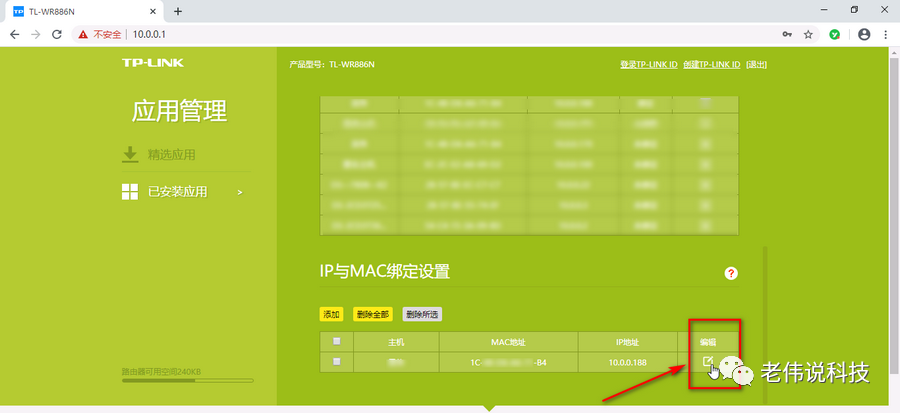
Task: Click the IP地址 column header
Action: click(628, 342)
